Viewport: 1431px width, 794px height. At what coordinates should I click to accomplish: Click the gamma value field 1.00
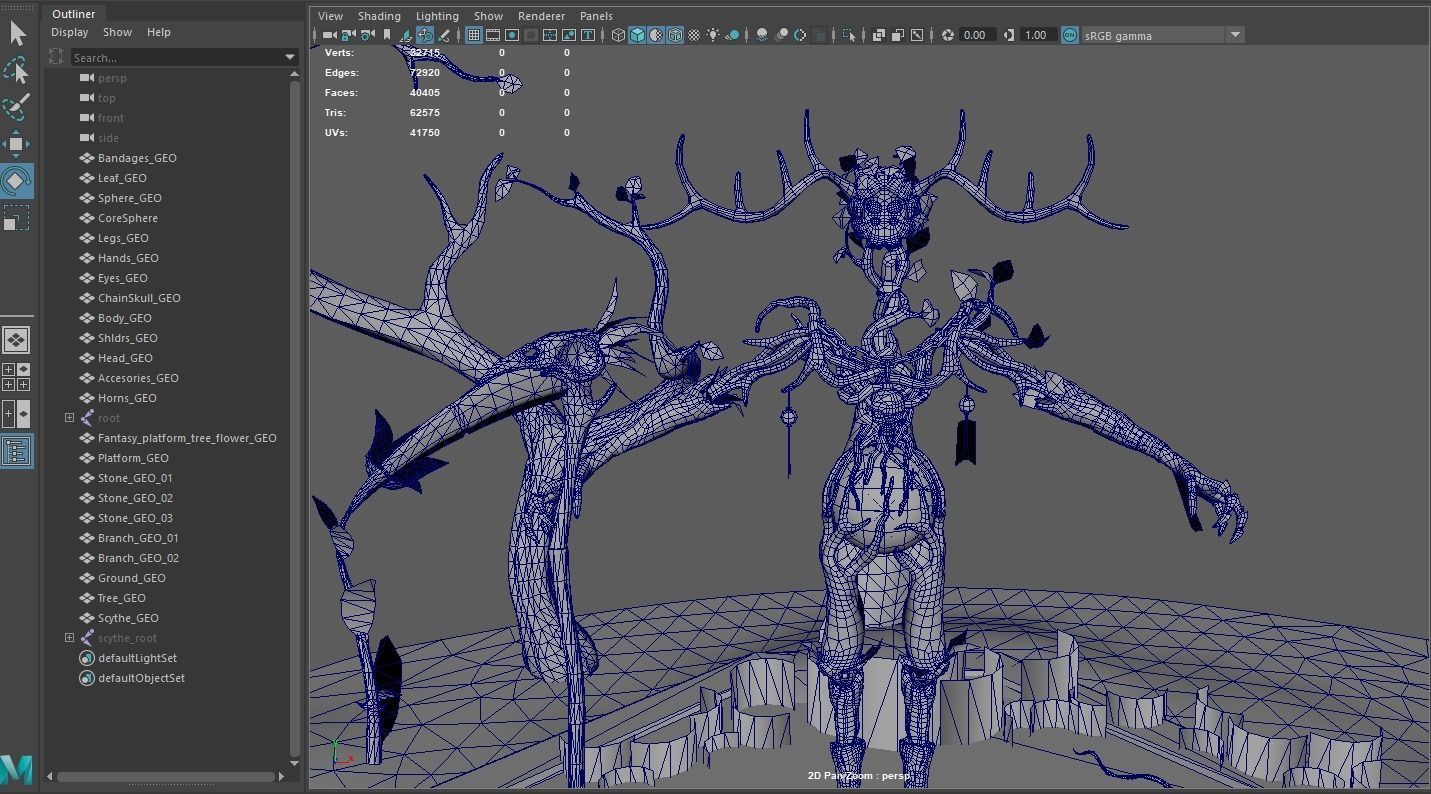click(x=1037, y=35)
